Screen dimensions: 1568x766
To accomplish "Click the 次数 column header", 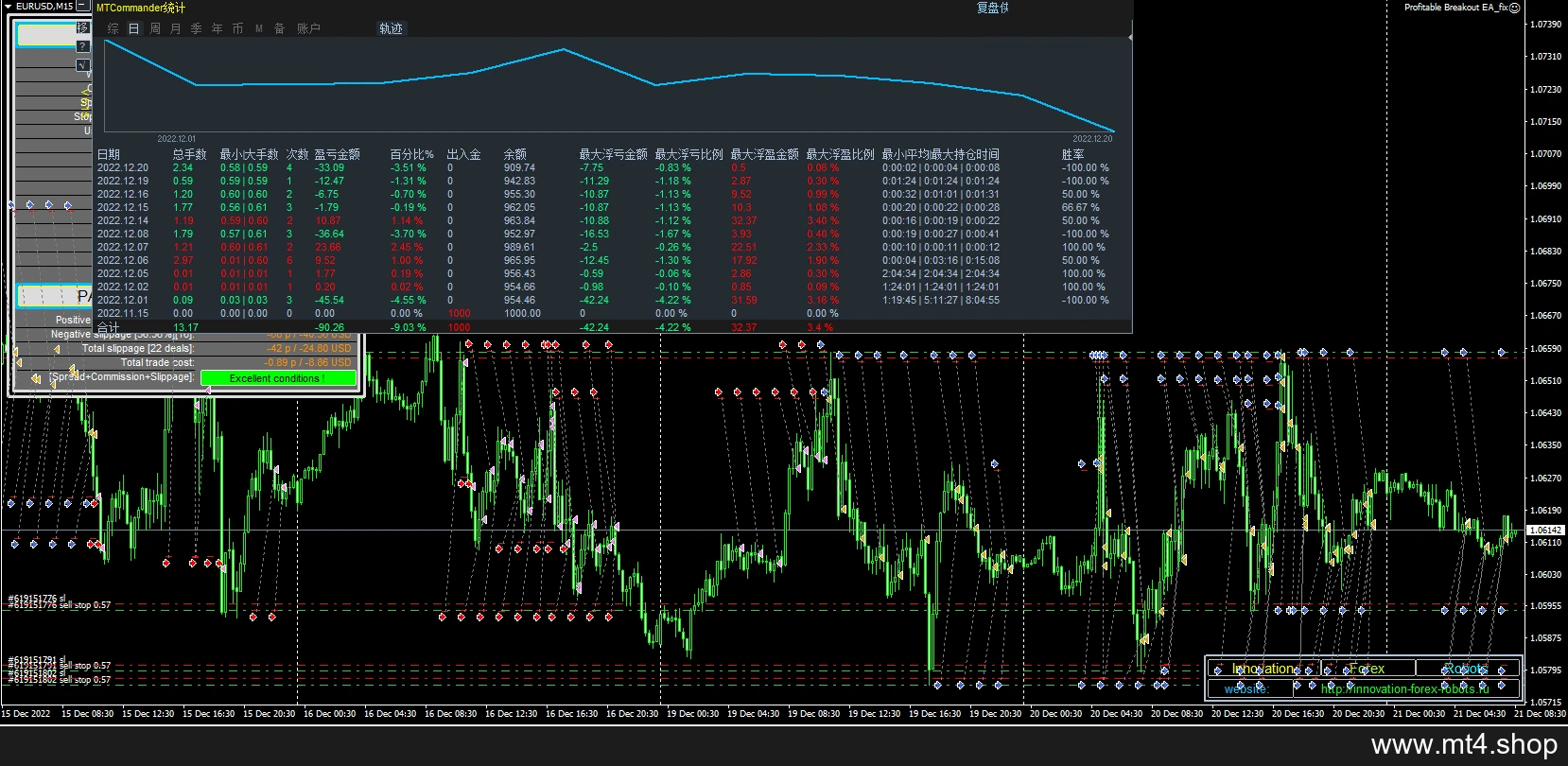I will tap(297, 154).
